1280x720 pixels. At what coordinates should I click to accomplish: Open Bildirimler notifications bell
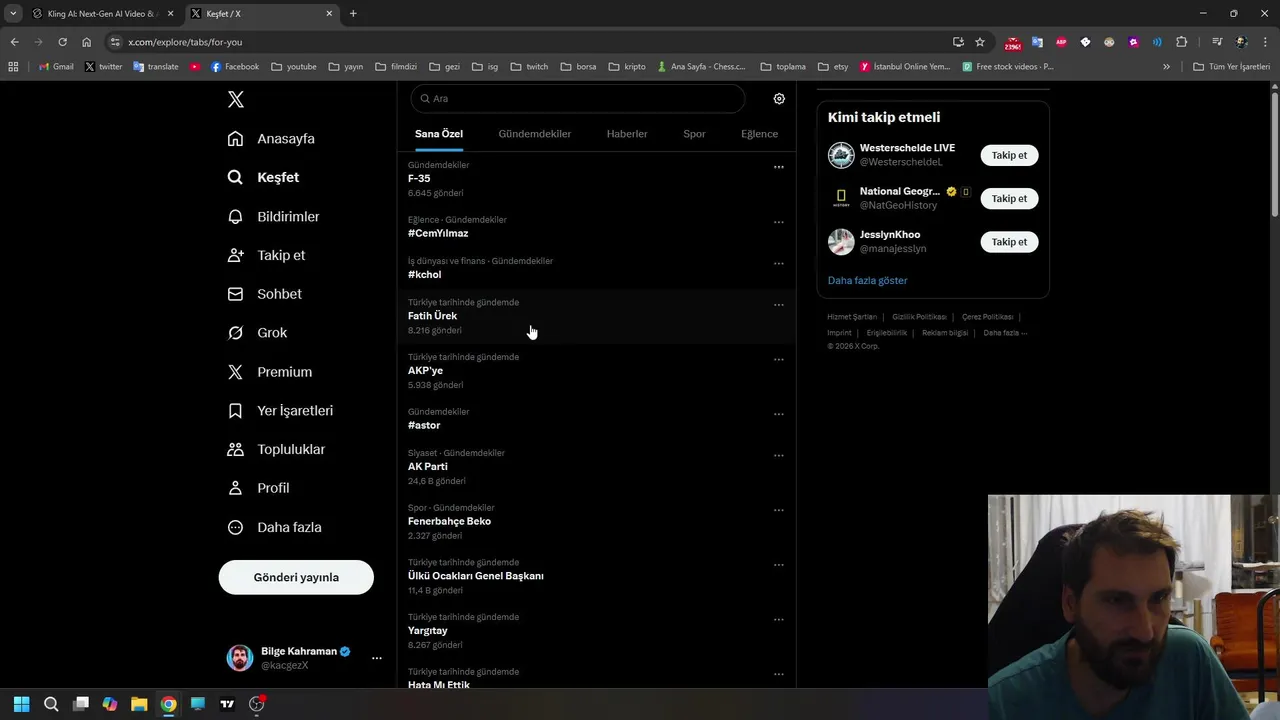coord(235,216)
